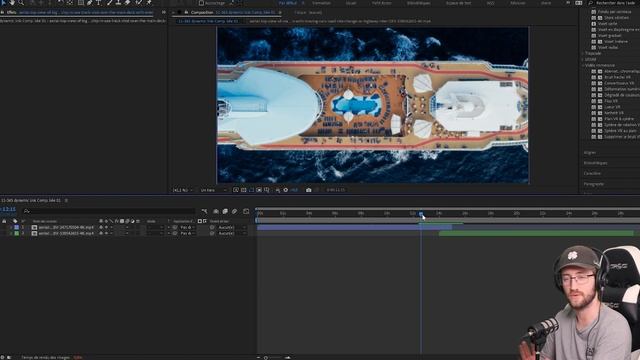This screenshot has height=360, width=640.
Task: Select the Puppet Pin tool
Action: 149,2
